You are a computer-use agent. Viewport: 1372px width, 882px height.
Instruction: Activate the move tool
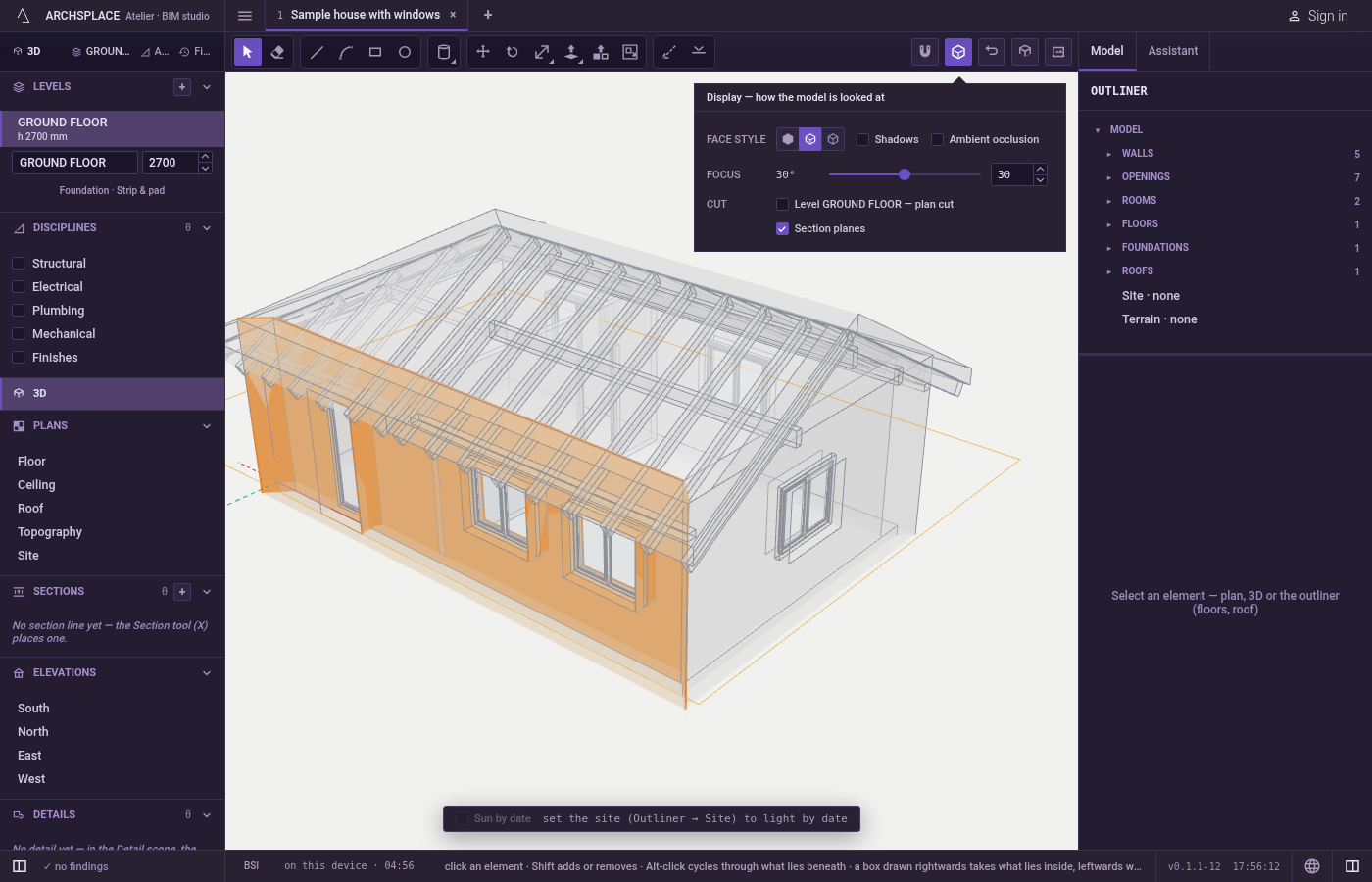(483, 52)
